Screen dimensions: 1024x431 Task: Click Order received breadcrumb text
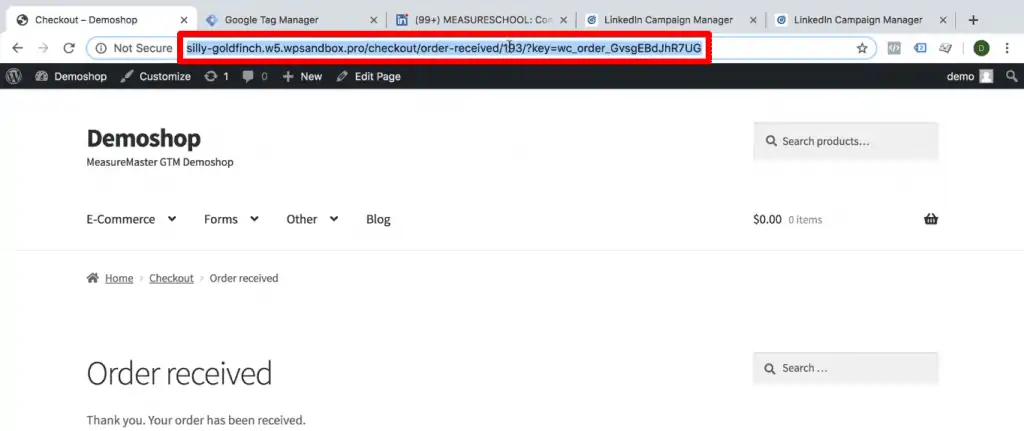click(244, 278)
